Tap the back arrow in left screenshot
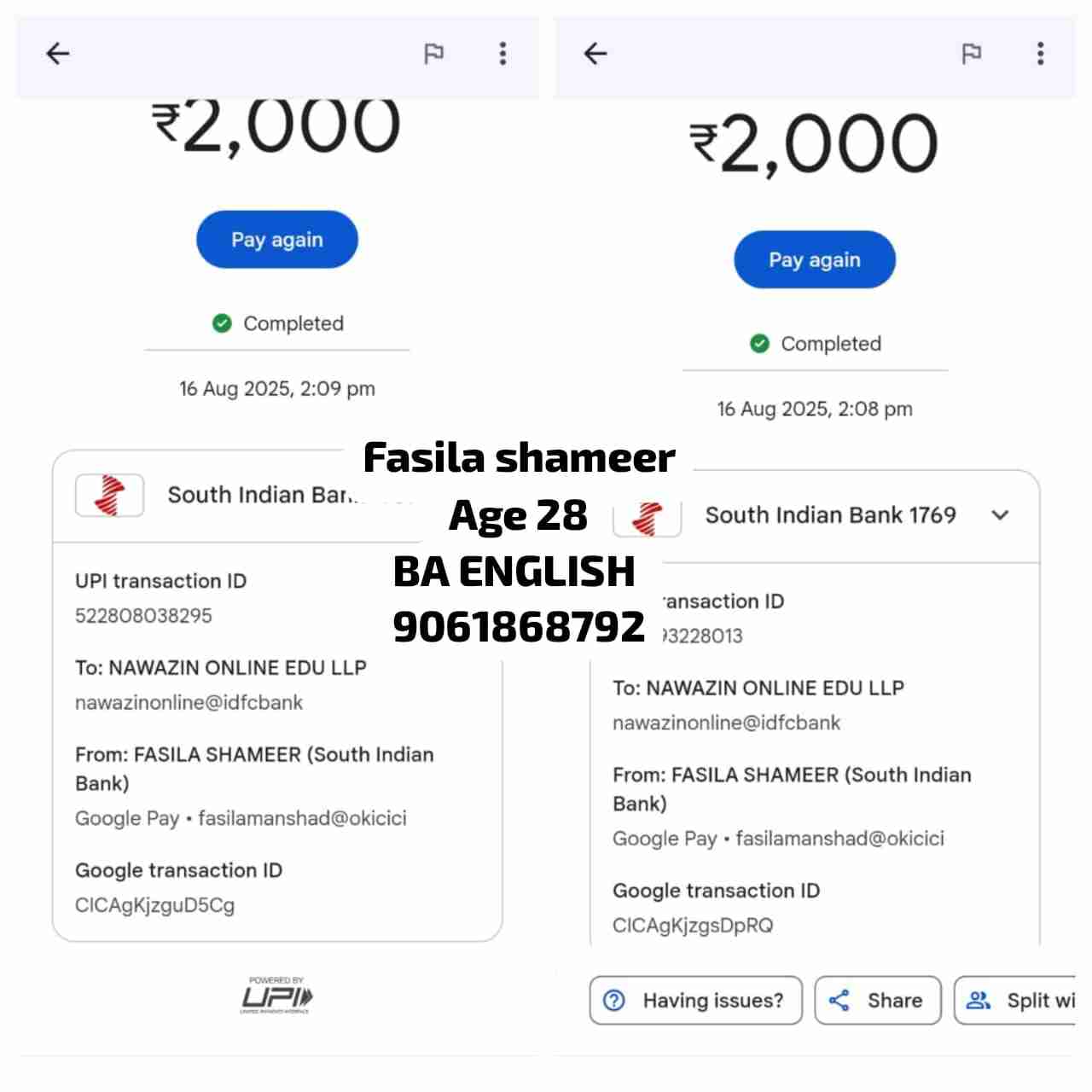Screen dimensions: 1092x1092 (57, 54)
